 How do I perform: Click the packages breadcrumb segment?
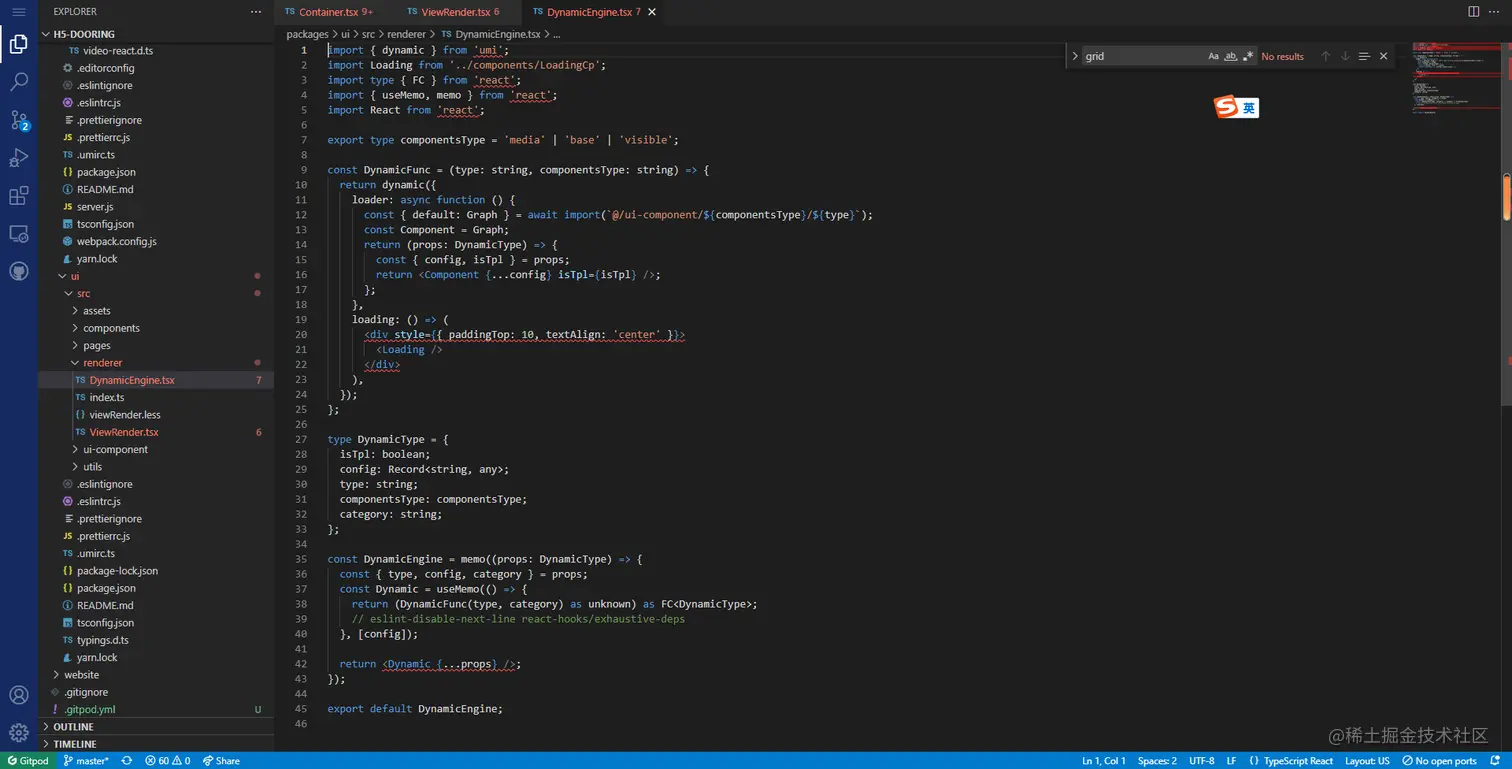[307, 34]
